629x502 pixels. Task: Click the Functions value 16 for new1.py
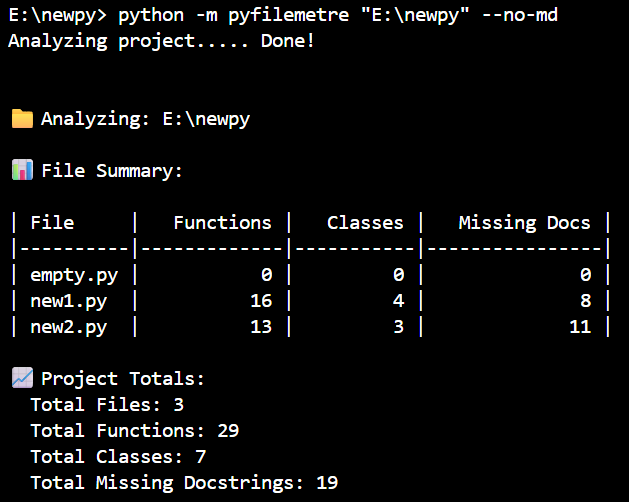[261, 301]
